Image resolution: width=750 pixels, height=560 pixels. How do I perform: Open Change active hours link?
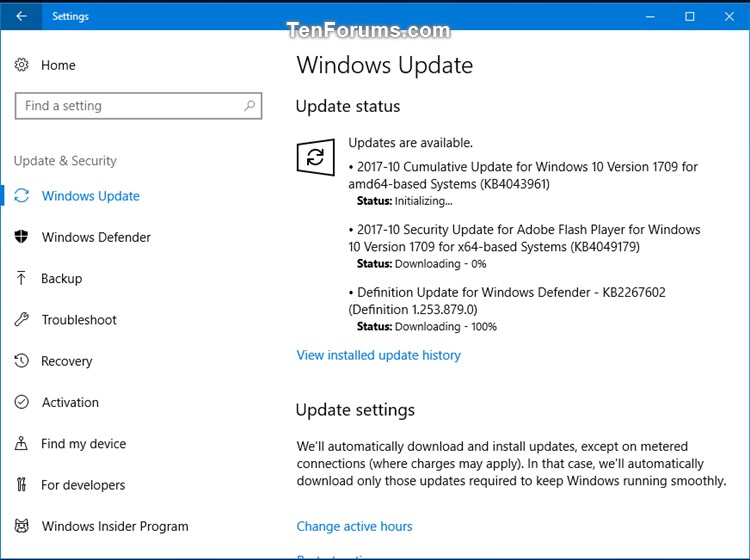354,526
